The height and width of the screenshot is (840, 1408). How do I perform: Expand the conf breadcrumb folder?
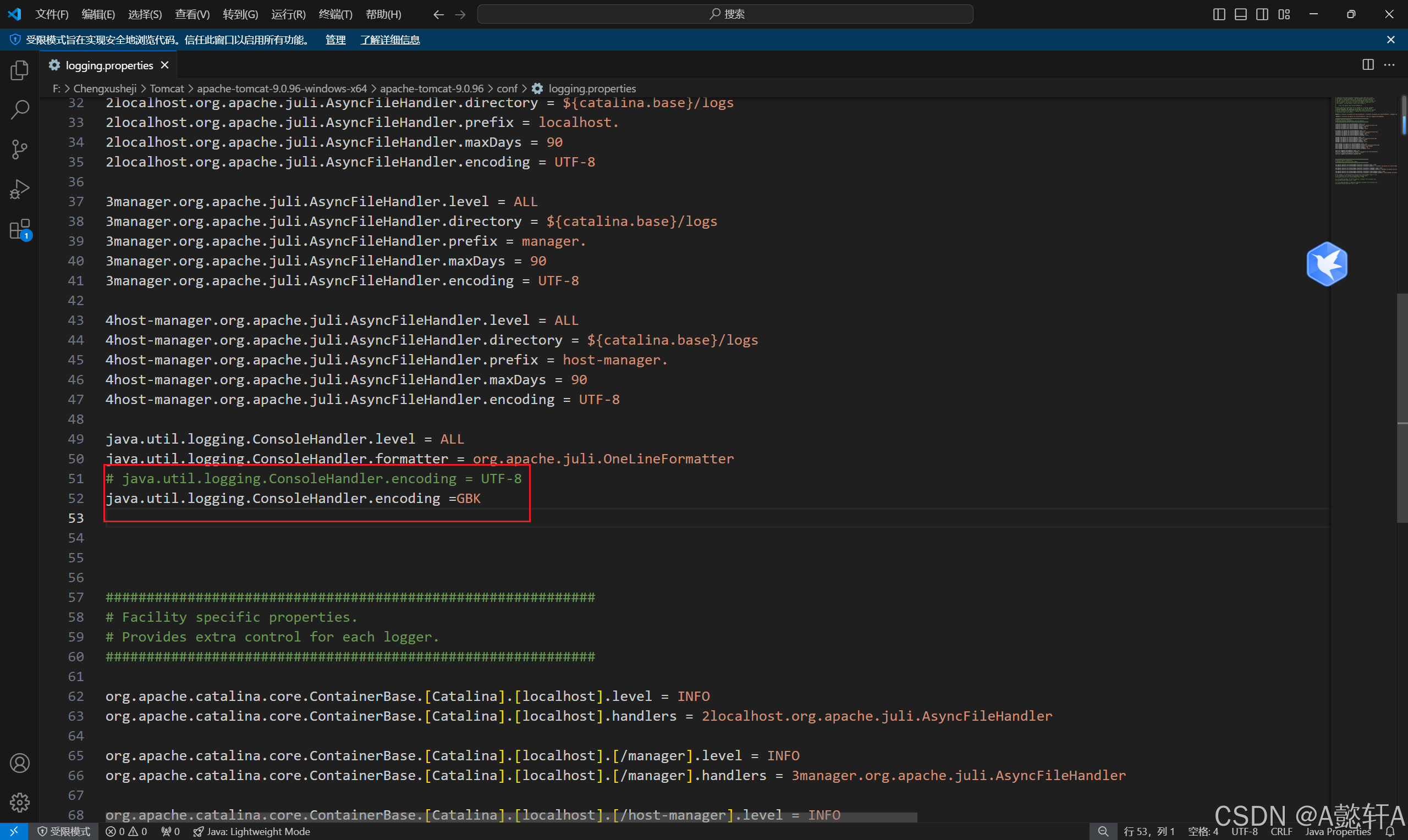(x=507, y=89)
